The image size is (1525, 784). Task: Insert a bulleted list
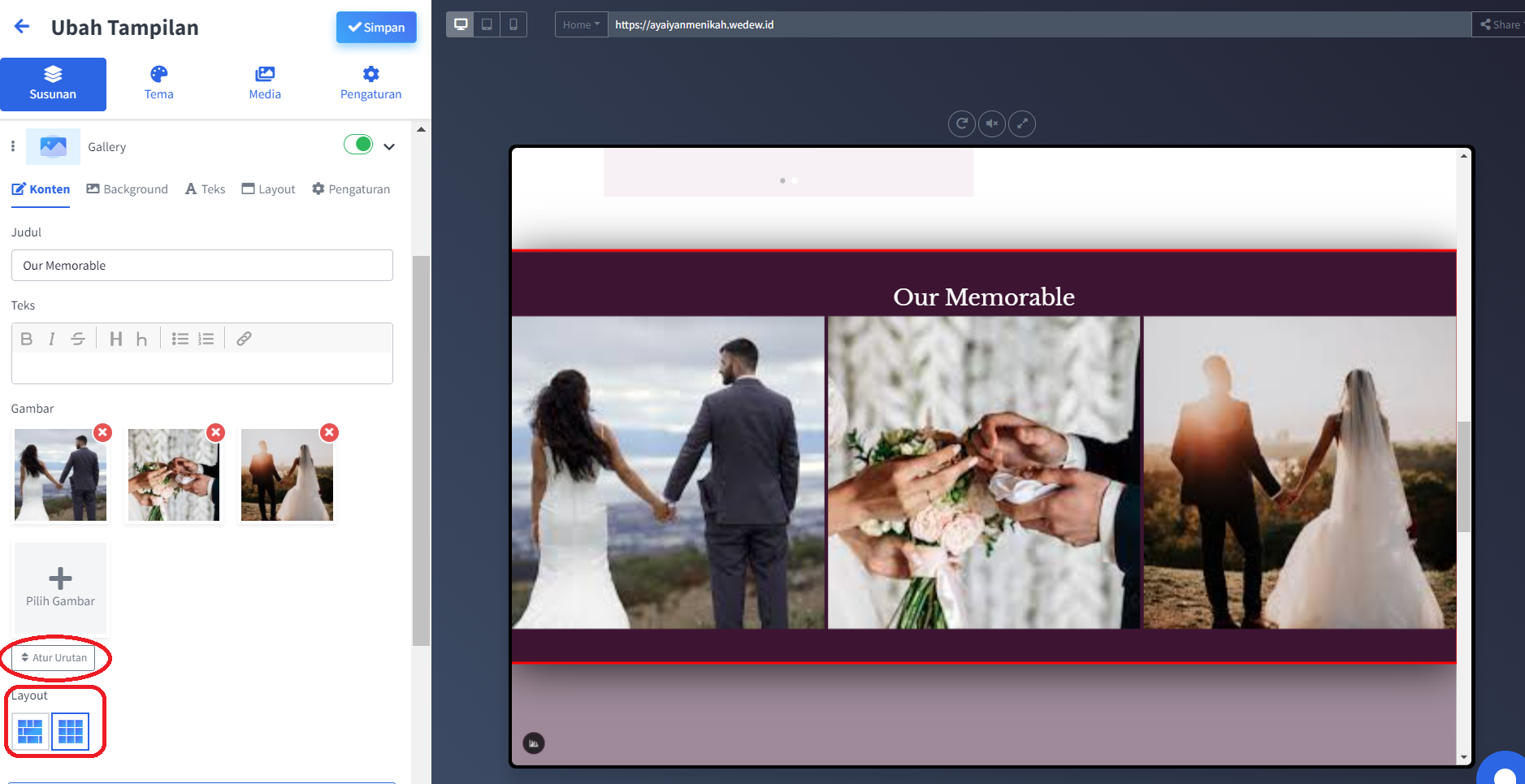[x=180, y=339]
